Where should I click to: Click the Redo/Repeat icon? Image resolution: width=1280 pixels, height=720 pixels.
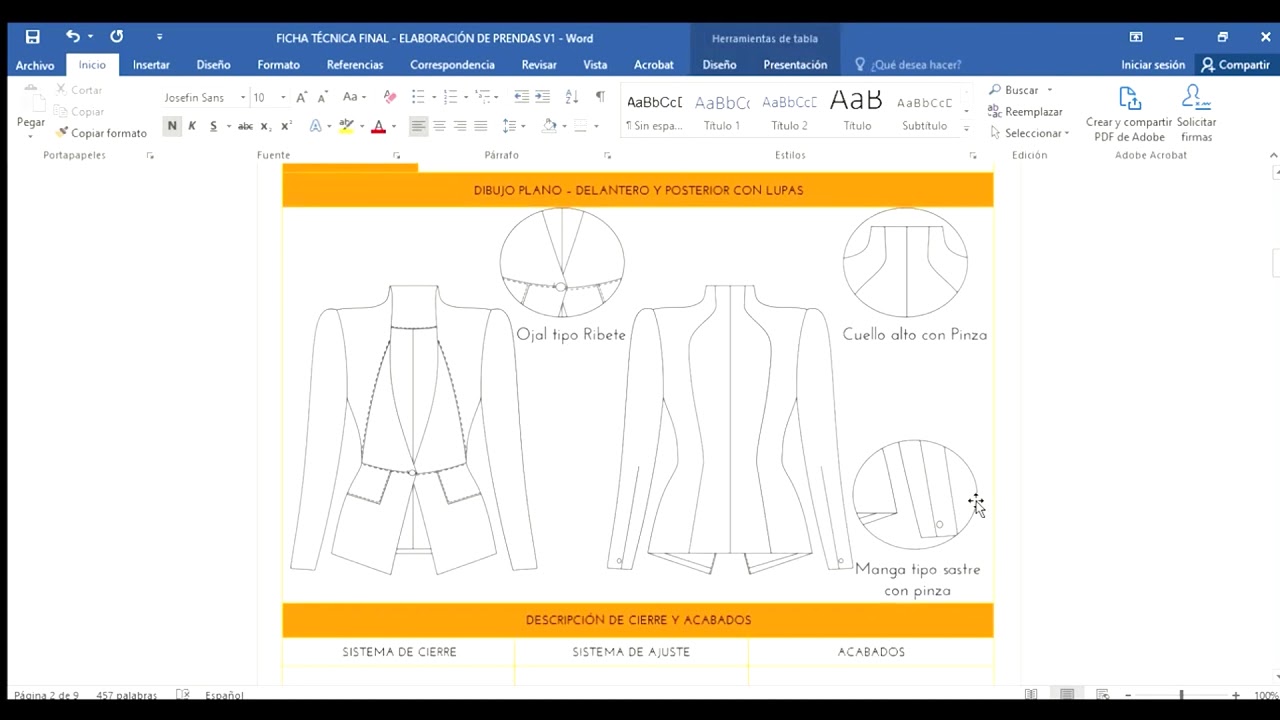pos(117,37)
